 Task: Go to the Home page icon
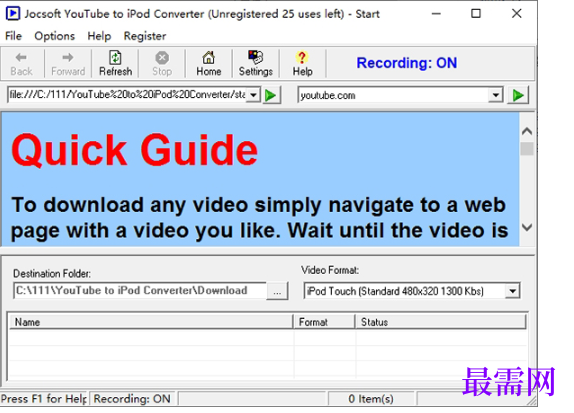coord(209,64)
